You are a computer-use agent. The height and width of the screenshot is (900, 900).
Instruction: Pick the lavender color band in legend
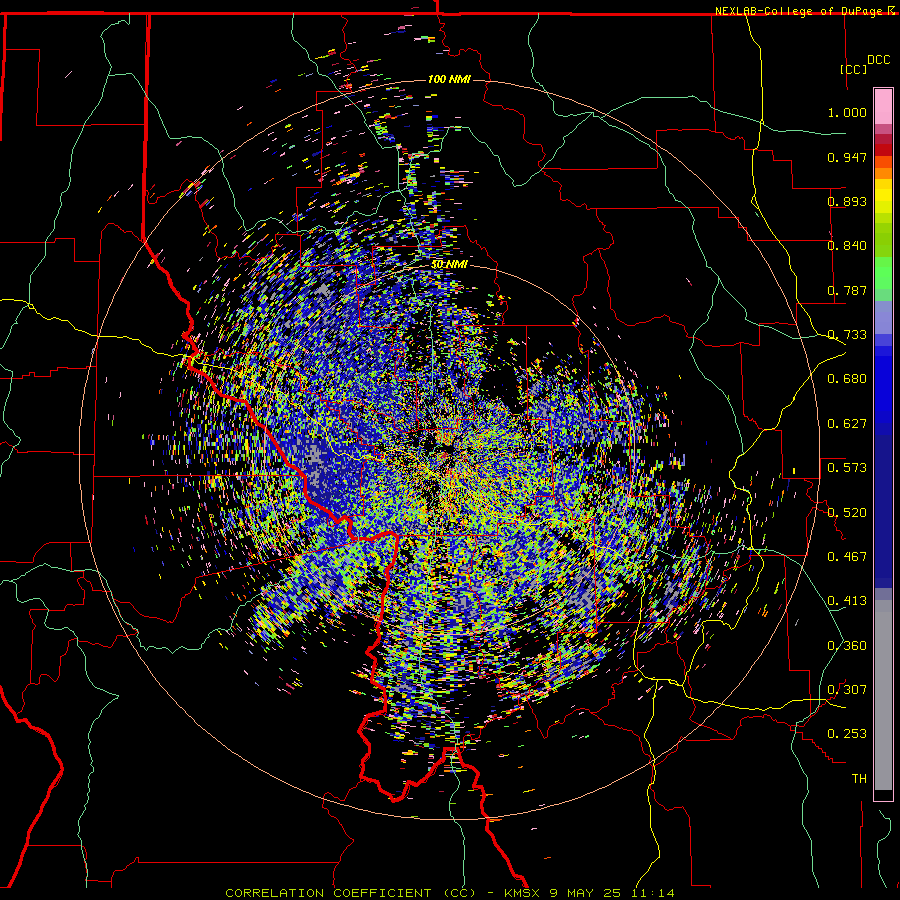click(x=883, y=318)
